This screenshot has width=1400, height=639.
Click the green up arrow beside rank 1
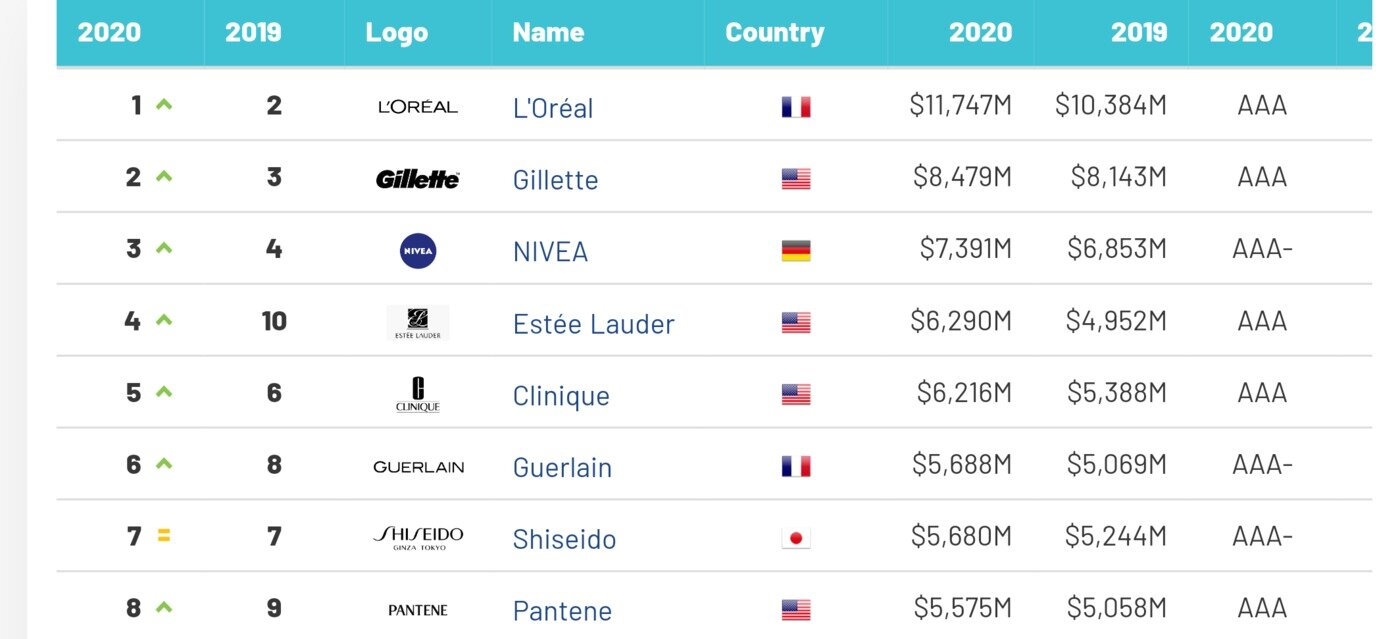[x=165, y=104]
